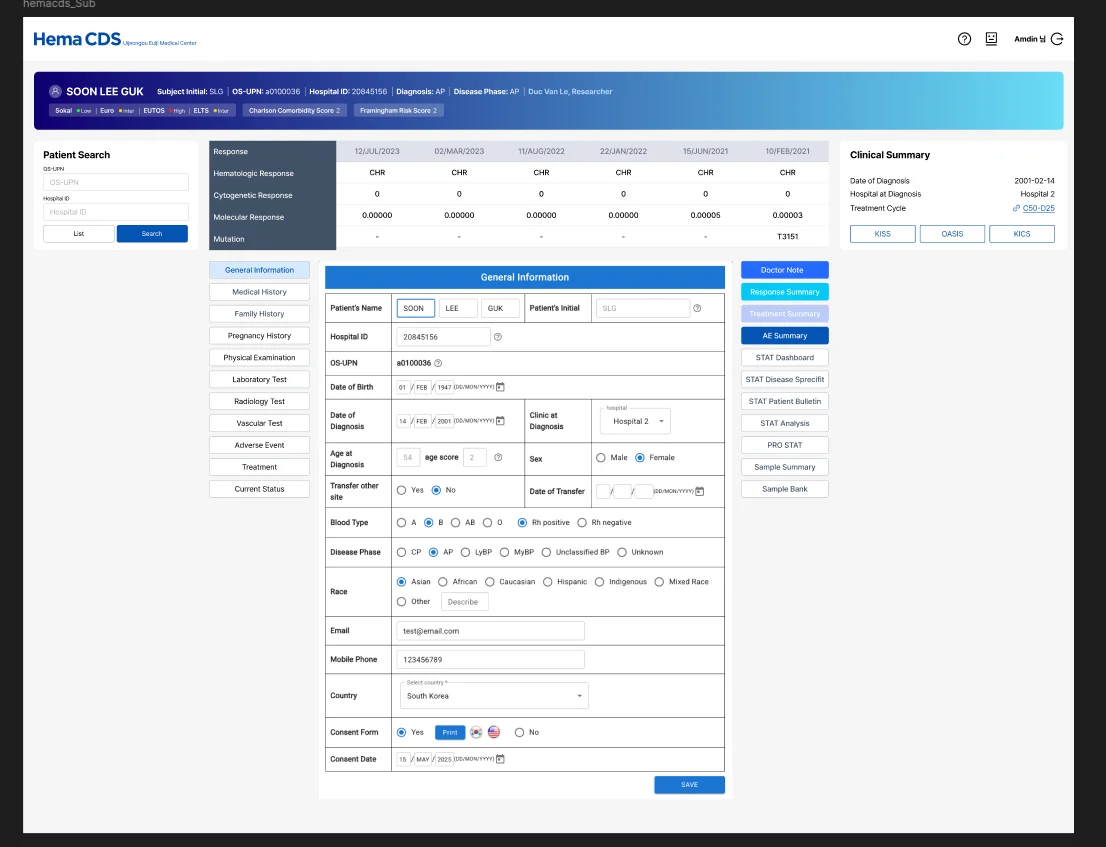Click the logout icon next to Amdin

pos(1056,39)
